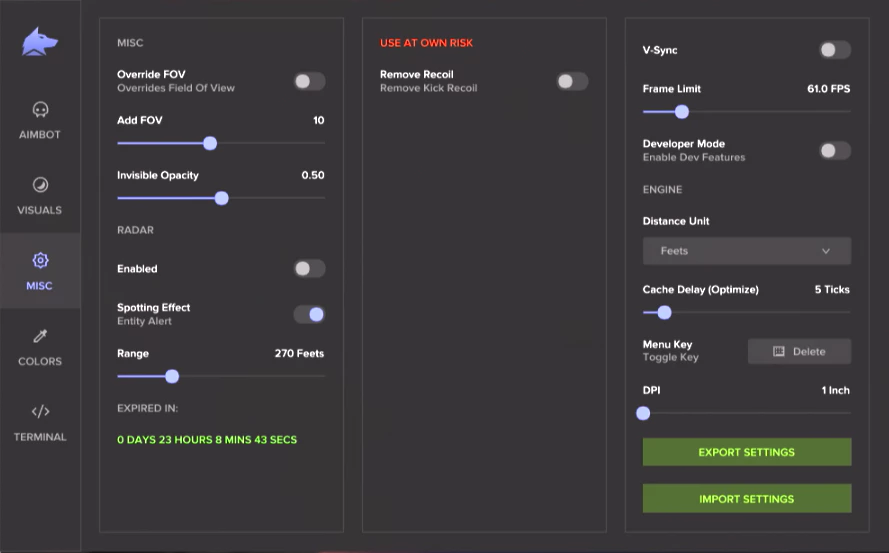Viewport: 889px width, 553px height.
Task: Click the RADAR section heading
Action: (x=136, y=230)
